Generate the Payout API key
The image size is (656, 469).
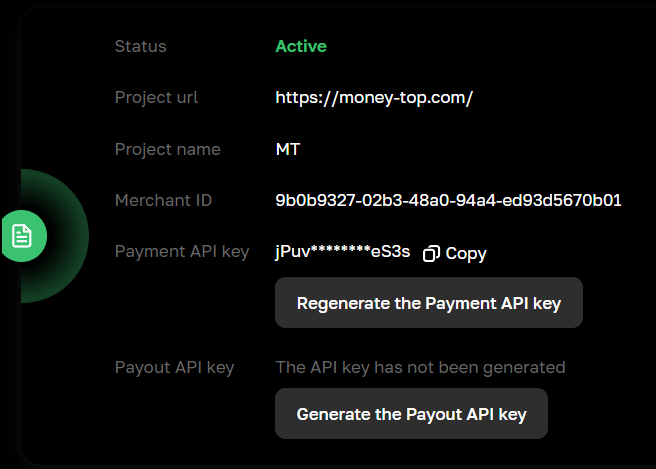(411, 413)
